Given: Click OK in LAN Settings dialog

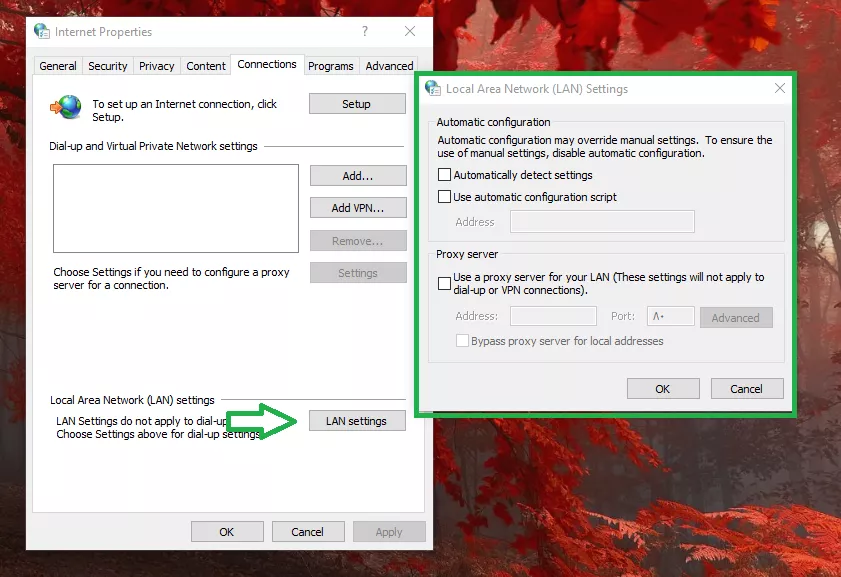Looking at the screenshot, I should tap(663, 389).
